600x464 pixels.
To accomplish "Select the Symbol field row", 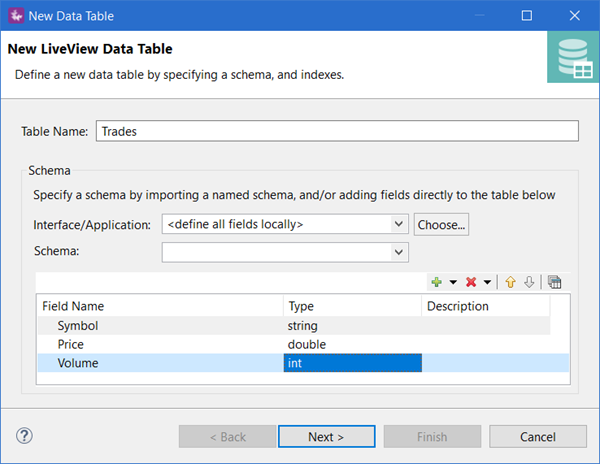I will point(78,326).
